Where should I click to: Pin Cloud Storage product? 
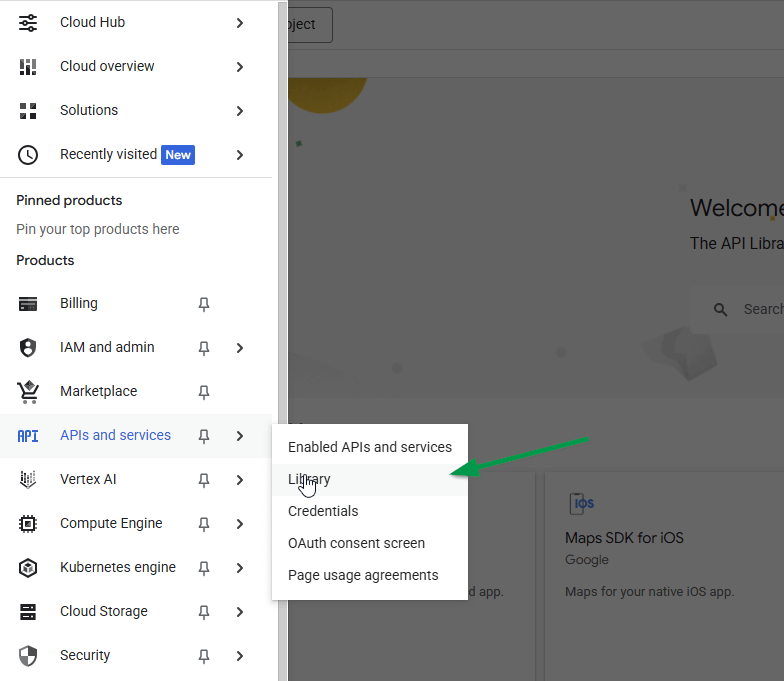point(204,612)
